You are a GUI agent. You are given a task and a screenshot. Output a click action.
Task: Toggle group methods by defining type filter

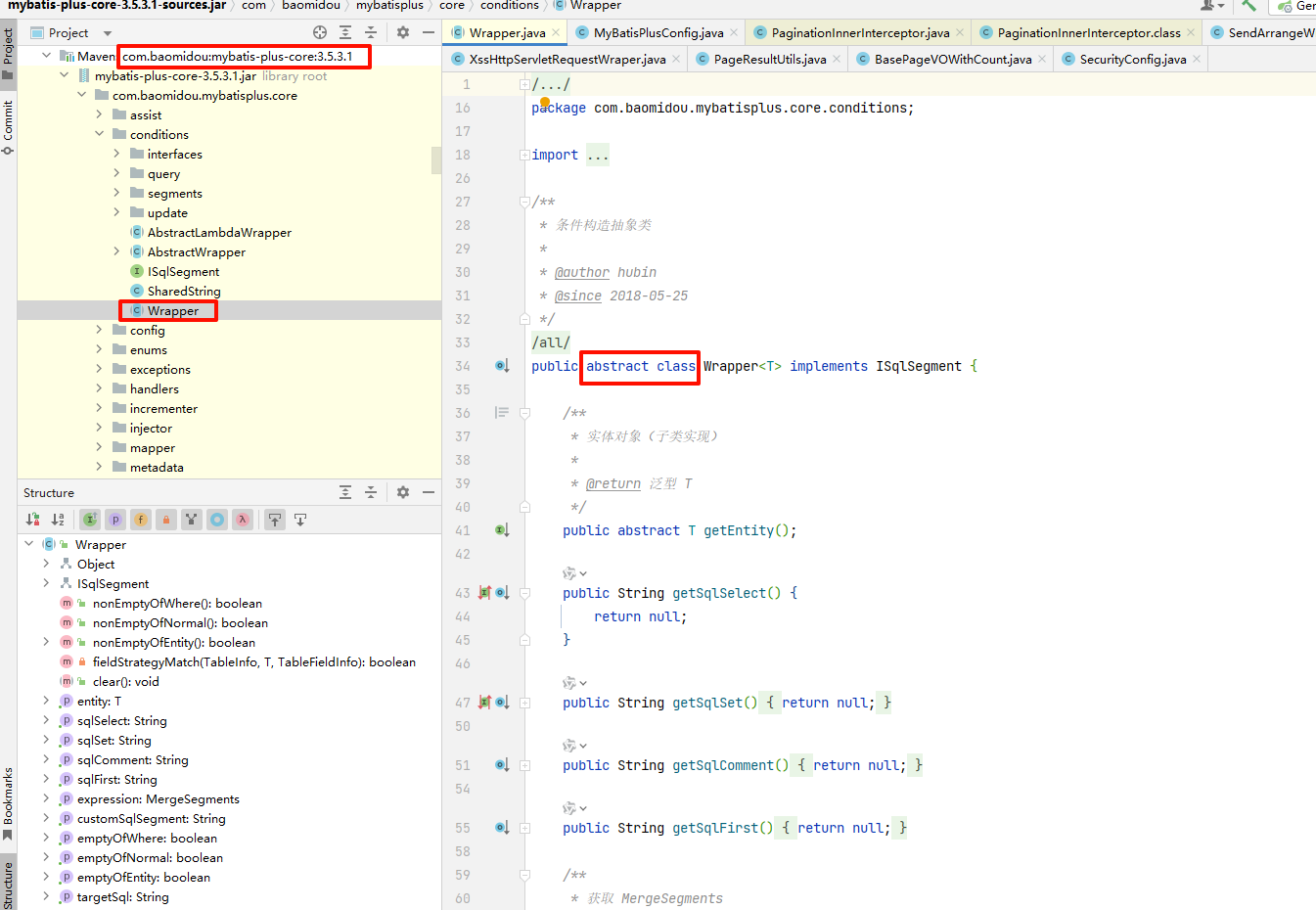pos(192,520)
